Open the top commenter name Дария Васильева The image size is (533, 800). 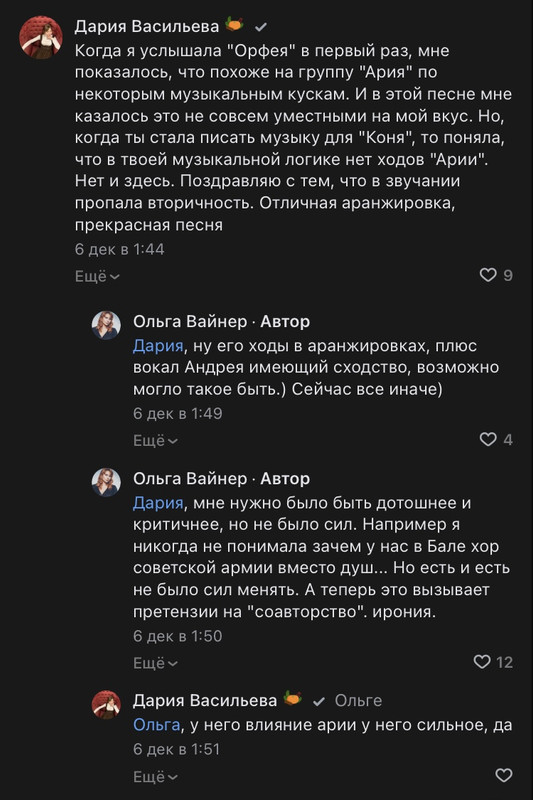click(x=147, y=26)
